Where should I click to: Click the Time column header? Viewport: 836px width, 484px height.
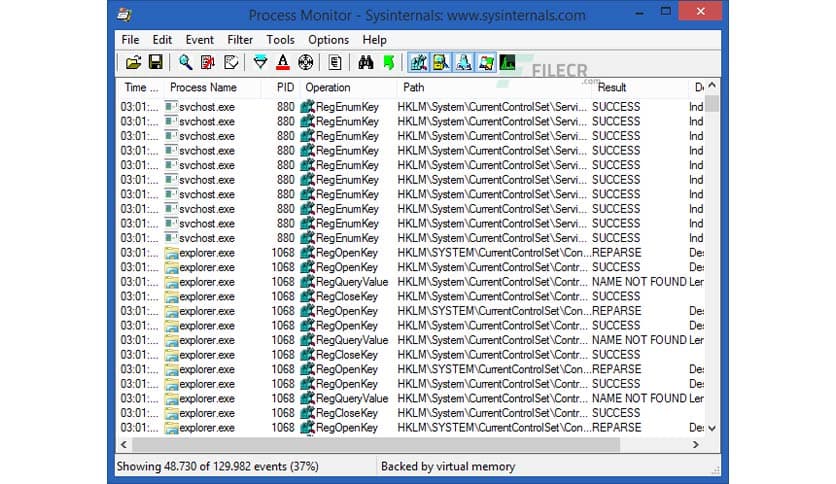point(141,87)
